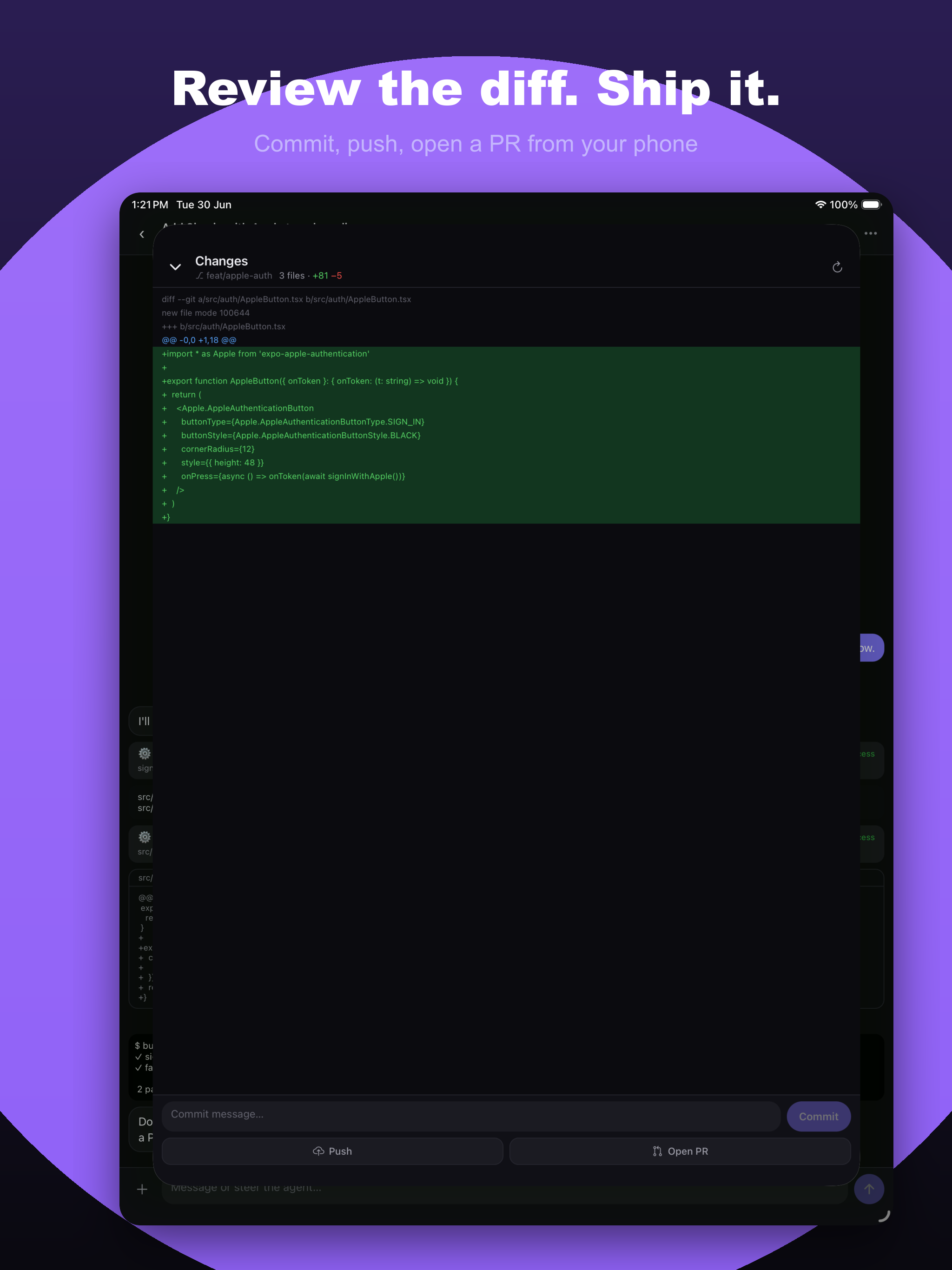Click the import expo-apple-authentication line
This screenshot has height=1270, width=952.
(x=265, y=354)
